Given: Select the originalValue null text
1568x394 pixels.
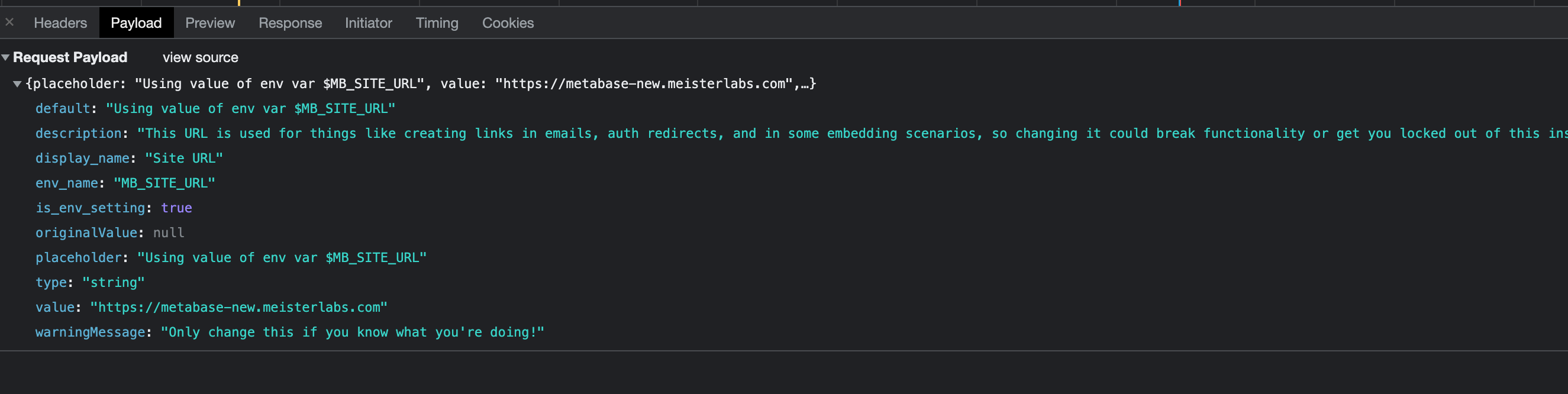Looking at the screenshot, I should pyautogui.click(x=169, y=232).
